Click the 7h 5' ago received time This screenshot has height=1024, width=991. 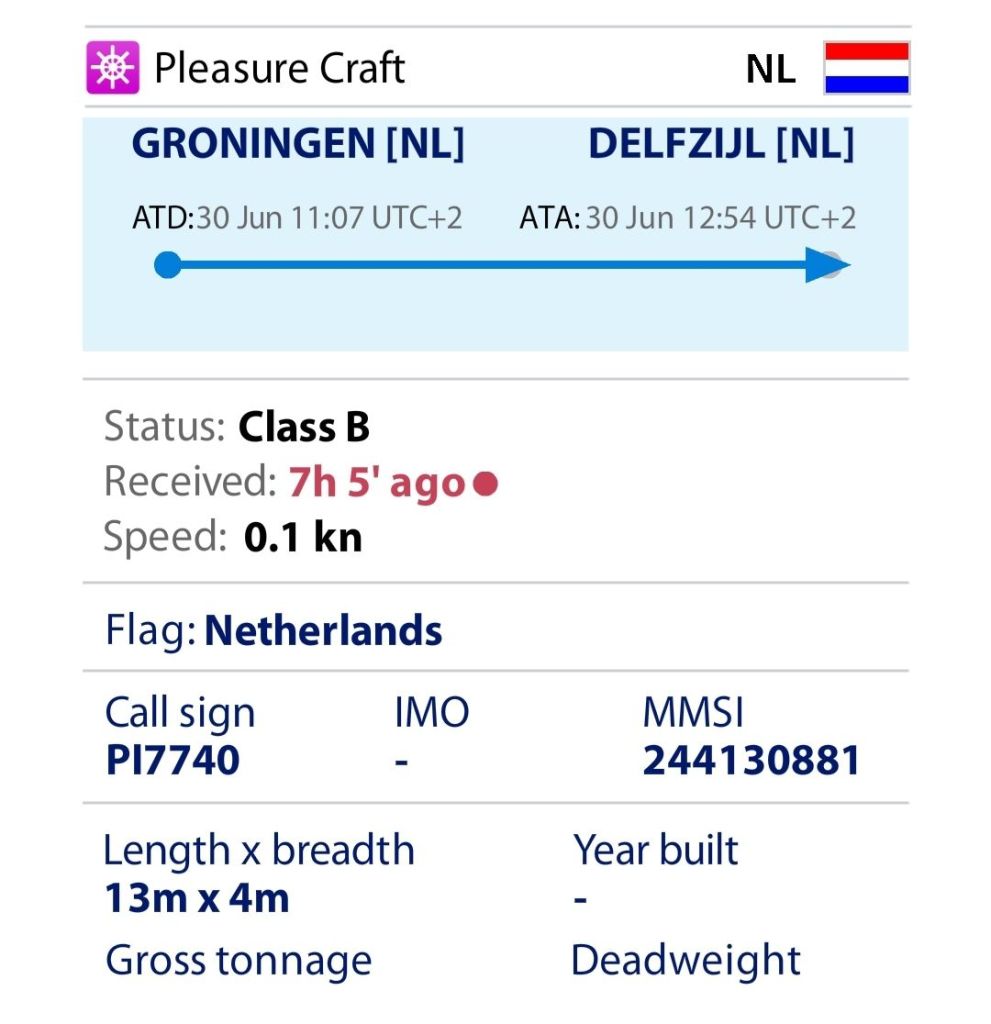pyautogui.click(x=377, y=484)
